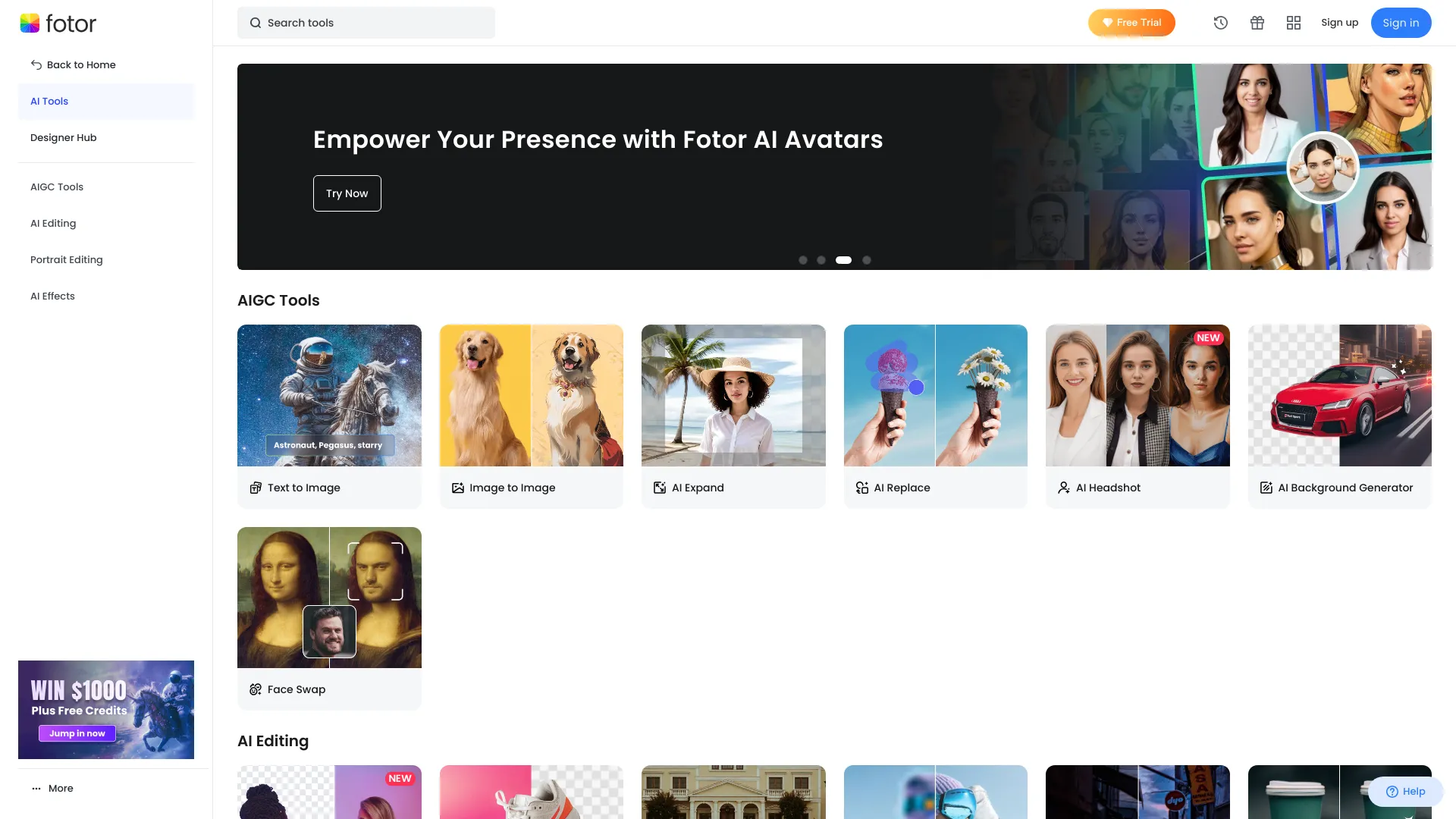Click the Search tools input field
The width and height of the screenshot is (1456, 819).
click(366, 23)
